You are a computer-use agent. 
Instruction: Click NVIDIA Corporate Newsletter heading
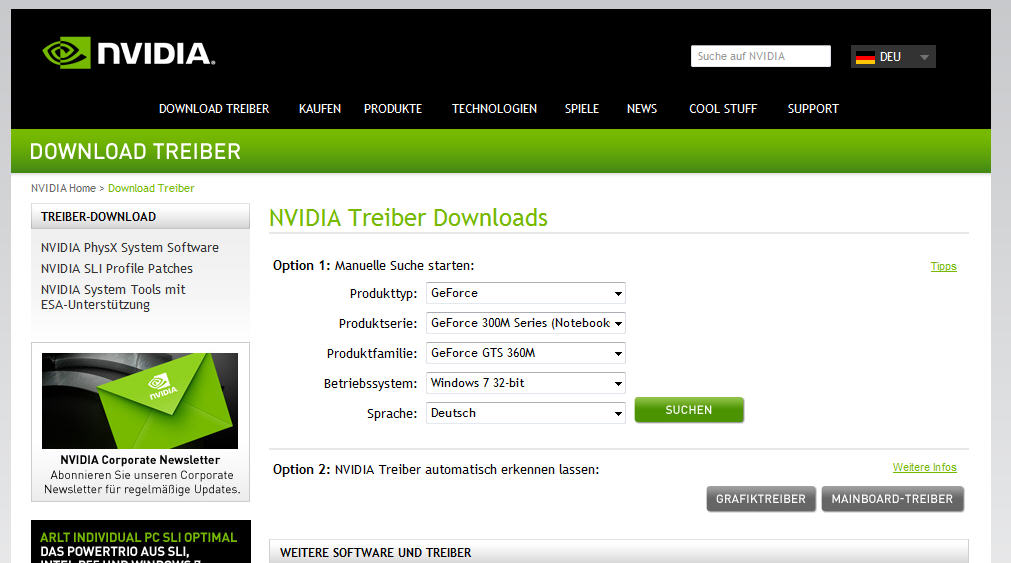pos(140,460)
